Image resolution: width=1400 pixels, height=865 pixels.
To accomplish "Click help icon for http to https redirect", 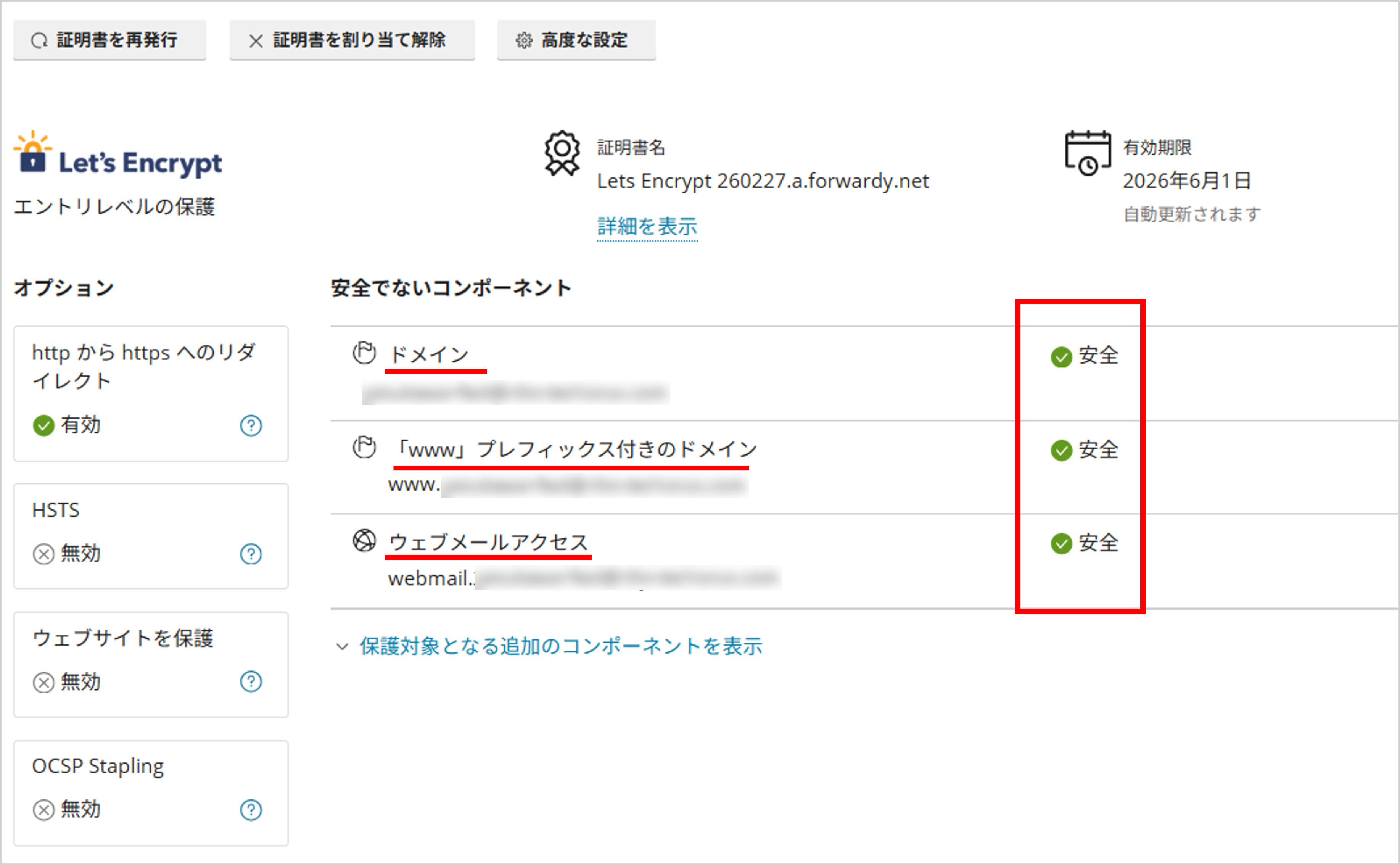I will click(x=251, y=425).
